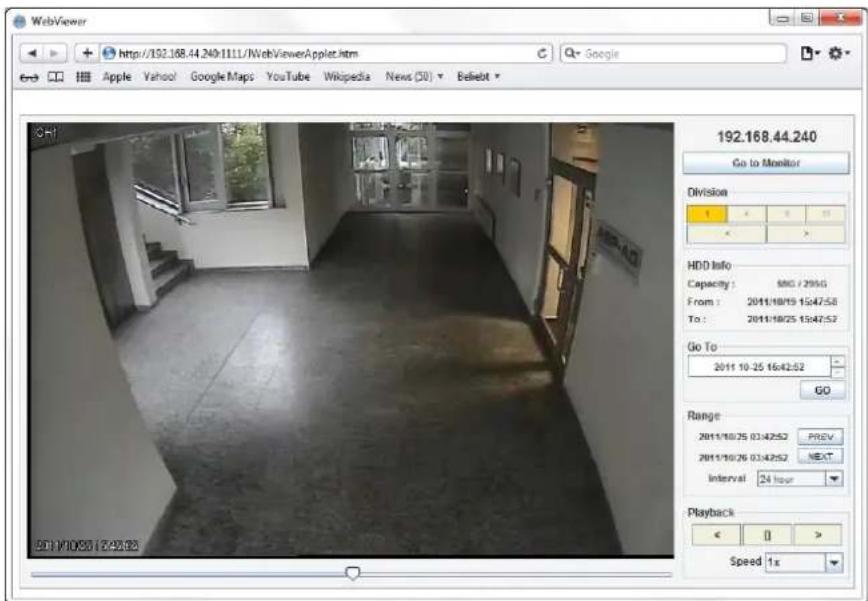Click the Go to Monitor button
The height and width of the screenshot is (601, 868).
[766, 163]
